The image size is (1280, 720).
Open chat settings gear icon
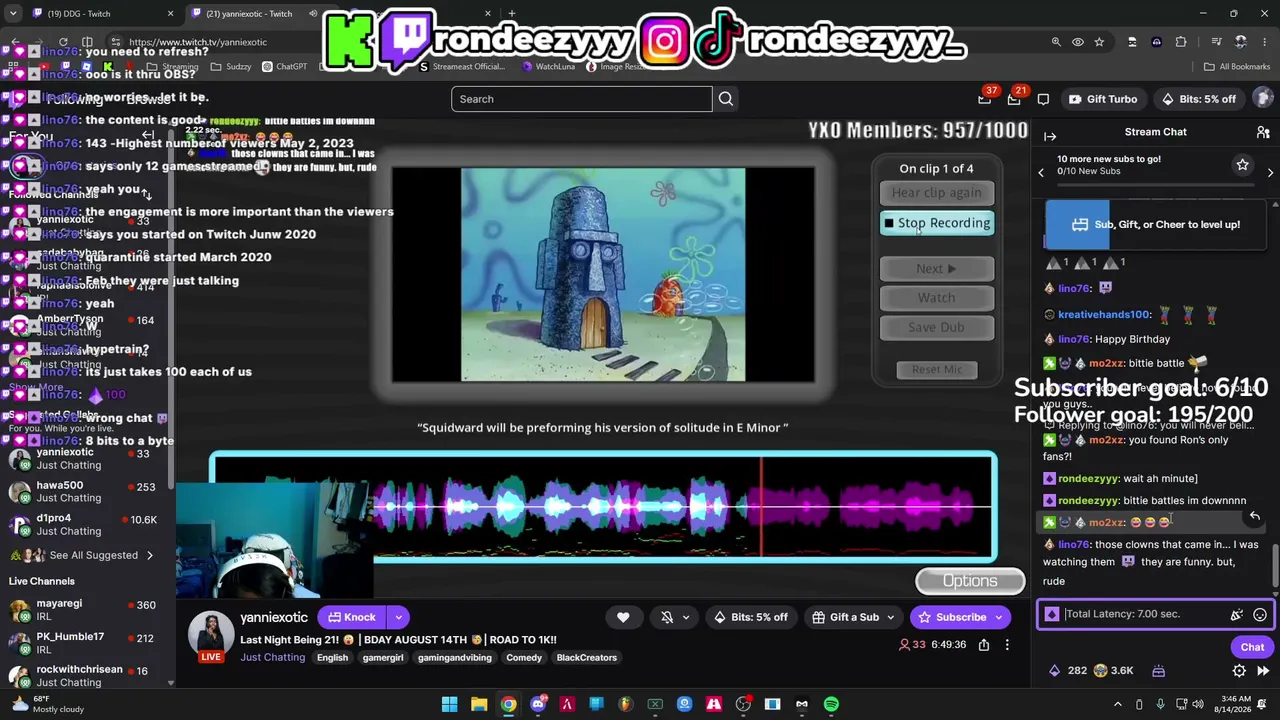tap(1239, 670)
